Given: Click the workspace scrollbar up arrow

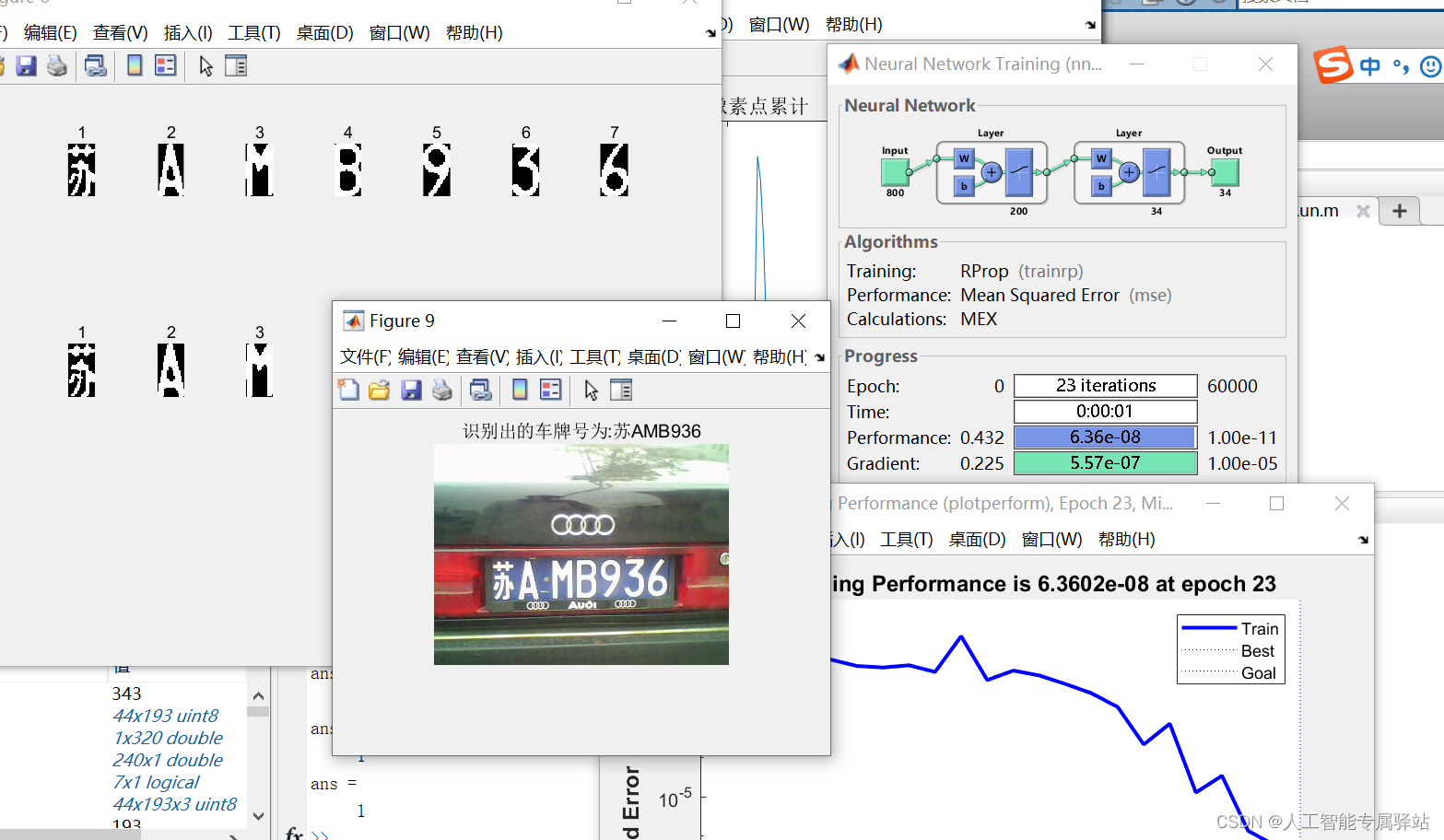Looking at the screenshot, I should pos(258,696).
